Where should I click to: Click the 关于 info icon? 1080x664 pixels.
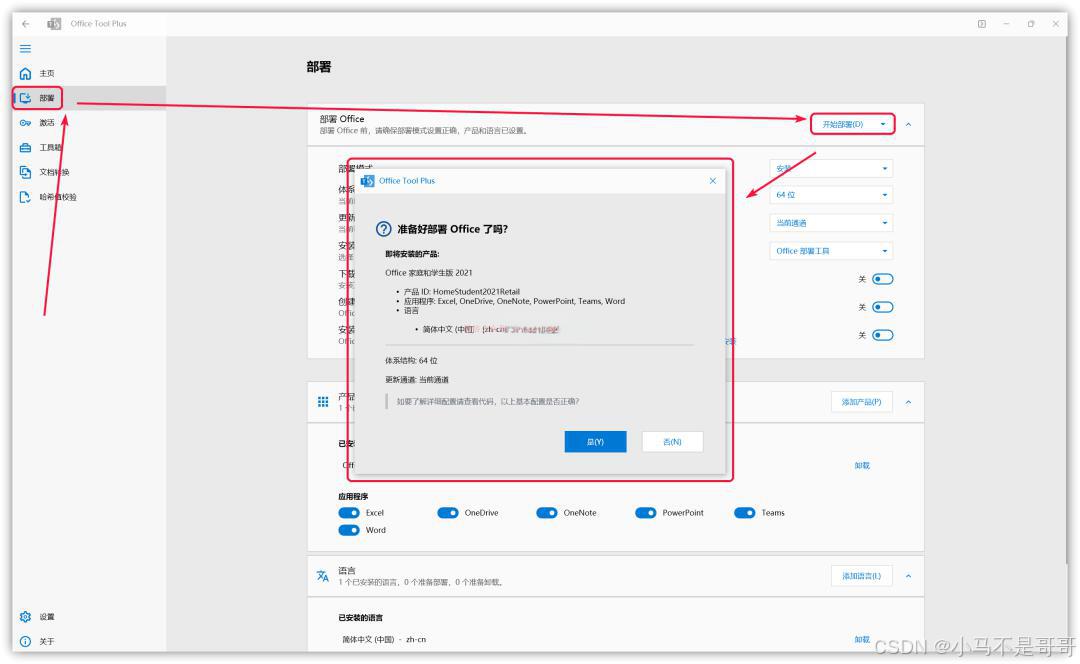click(x=25, y=641)
